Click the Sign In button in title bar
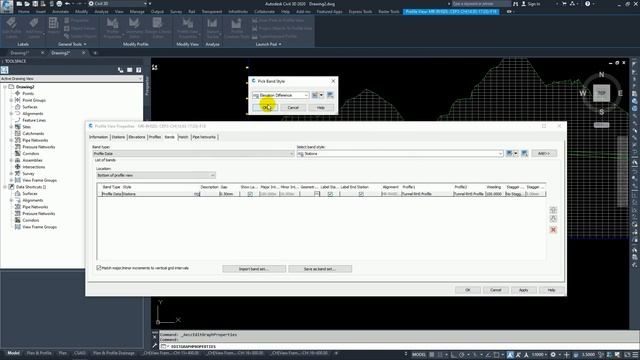 point(531,4)
